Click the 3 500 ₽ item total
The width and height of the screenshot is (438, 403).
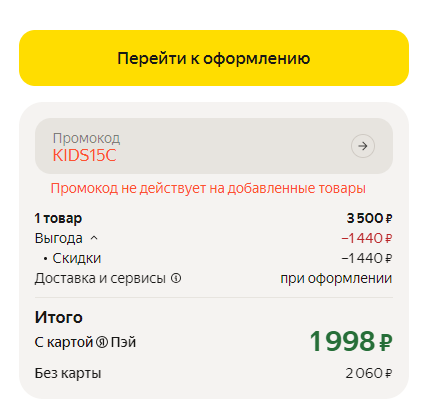click(369, 218)
